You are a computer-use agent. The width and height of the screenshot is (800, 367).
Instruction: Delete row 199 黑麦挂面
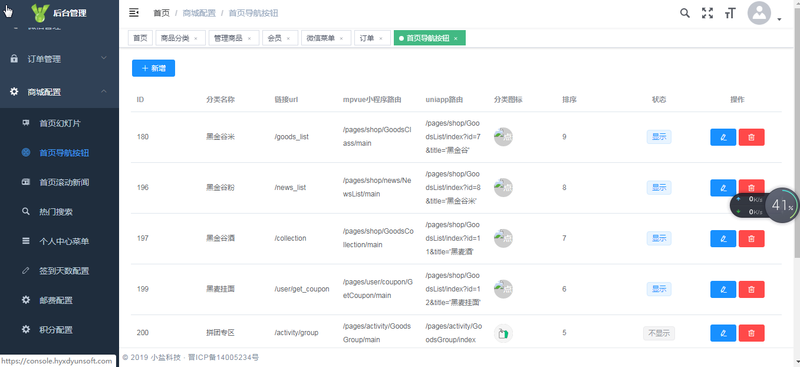coord(752,289)
